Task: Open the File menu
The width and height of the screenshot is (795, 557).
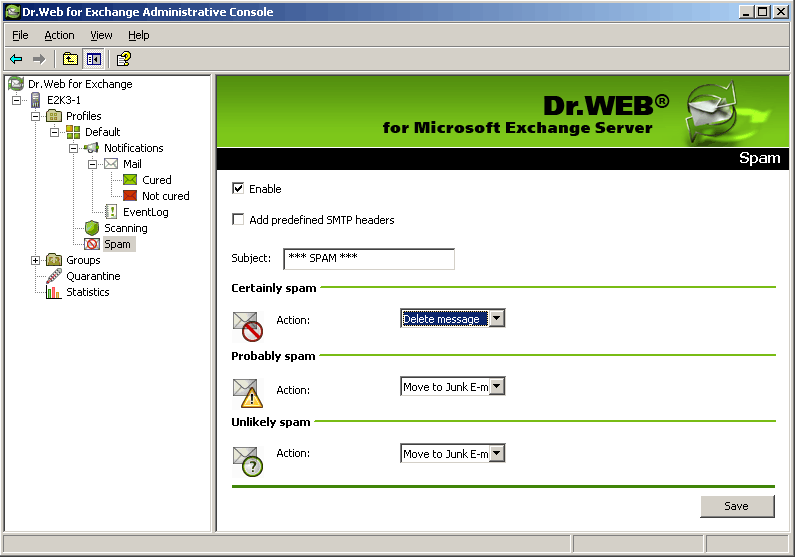Action: click(20, 35)
